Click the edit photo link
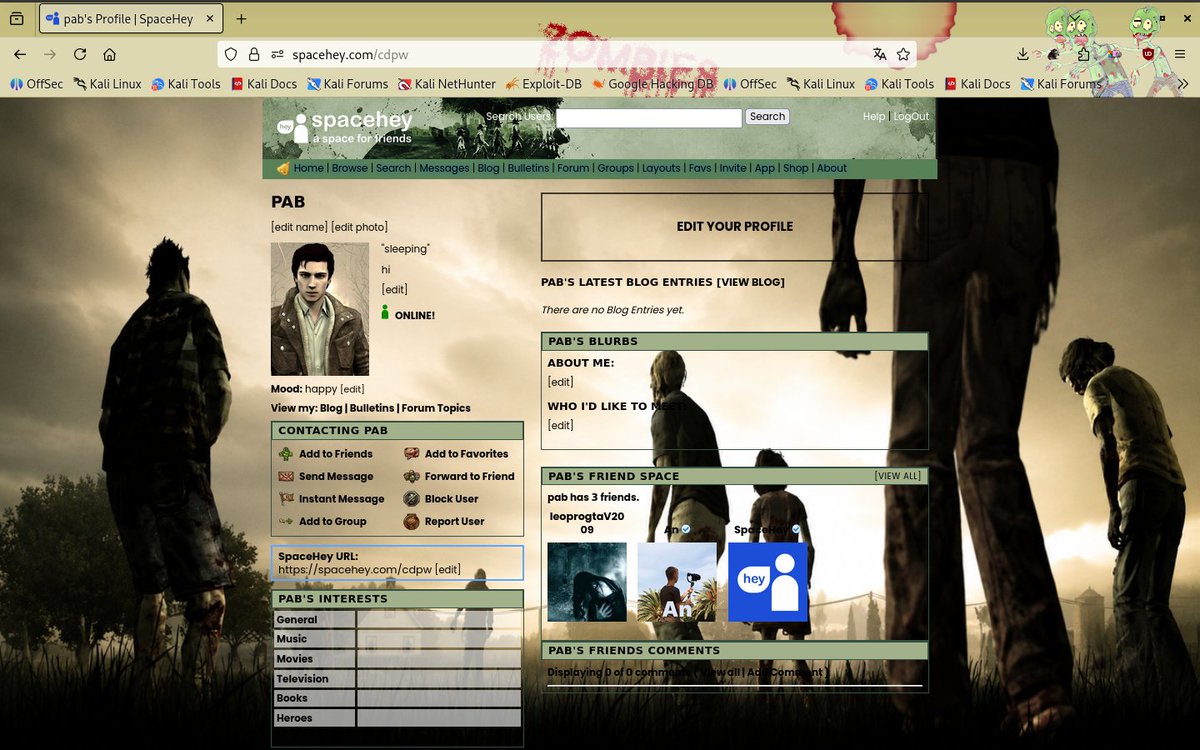This screenshot has width=1200, height=750. (360, 227)
